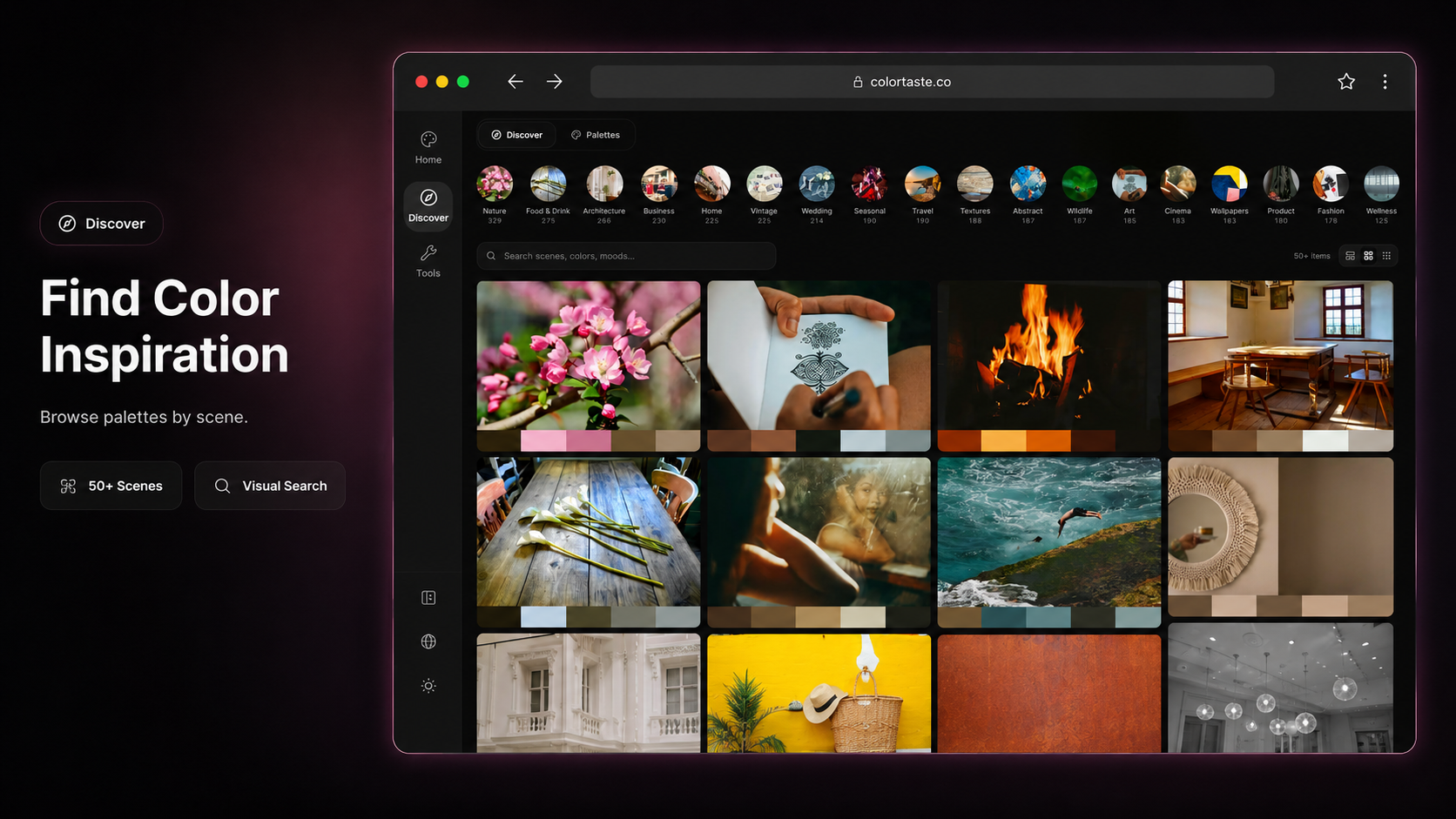Image resolution: width=1456 pixels, height=819 pixels.
Task: Open the browser three-dot menu
Action: [1385, 82]
